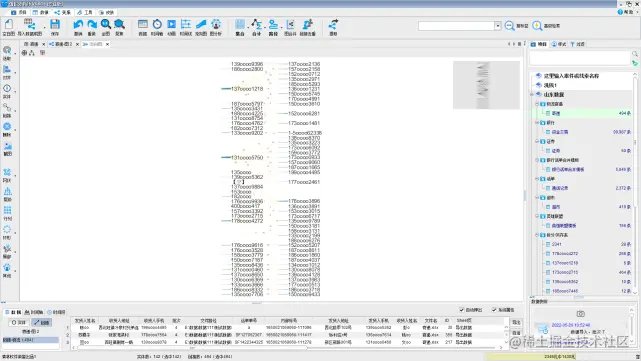Select the link toggle button
Image resolution: width=641 pixels, height=361 pixels.
click(42, 323)
